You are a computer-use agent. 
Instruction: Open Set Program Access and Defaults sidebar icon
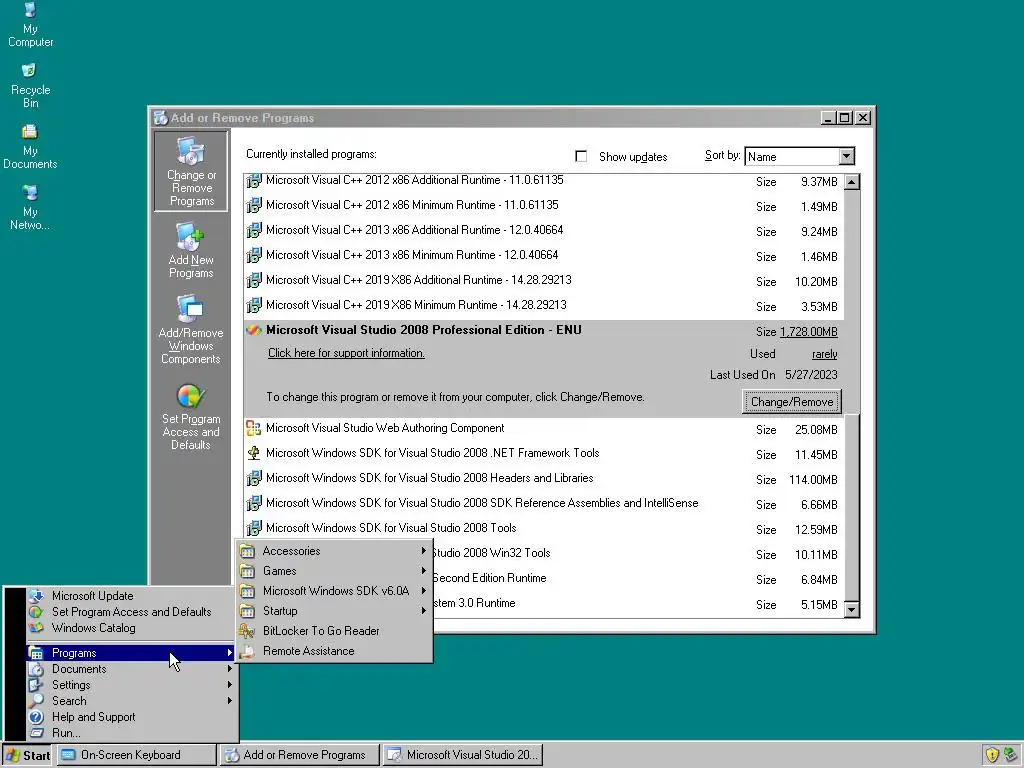click(191, 417)
